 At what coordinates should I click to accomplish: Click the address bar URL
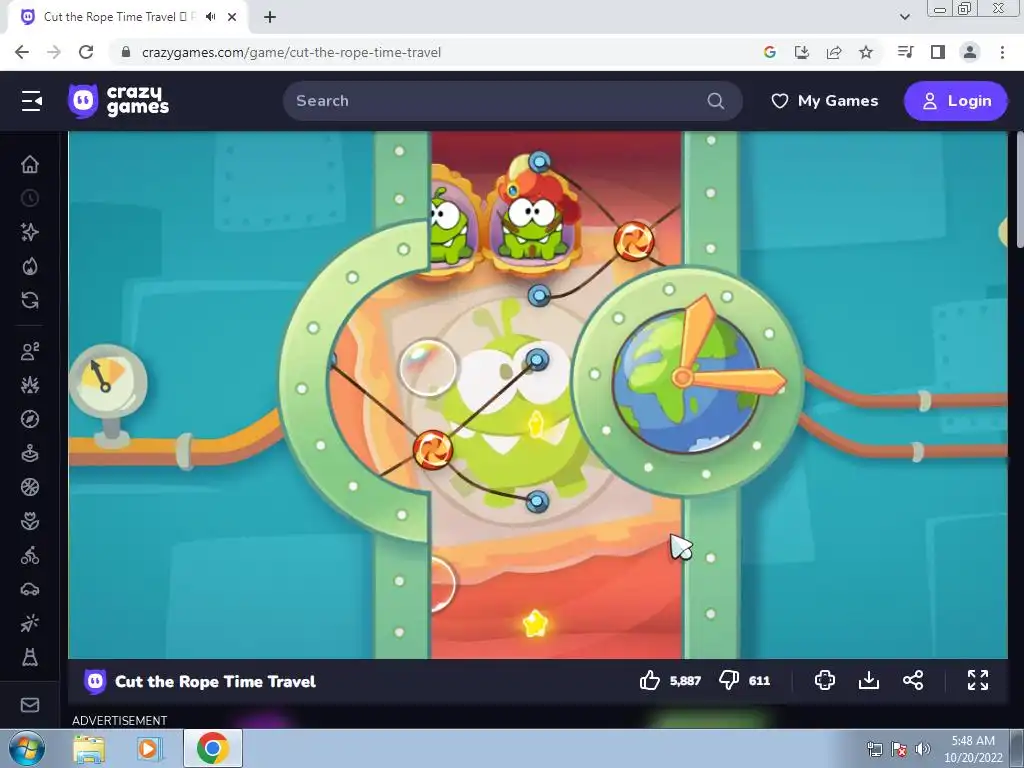click(291, 52)
